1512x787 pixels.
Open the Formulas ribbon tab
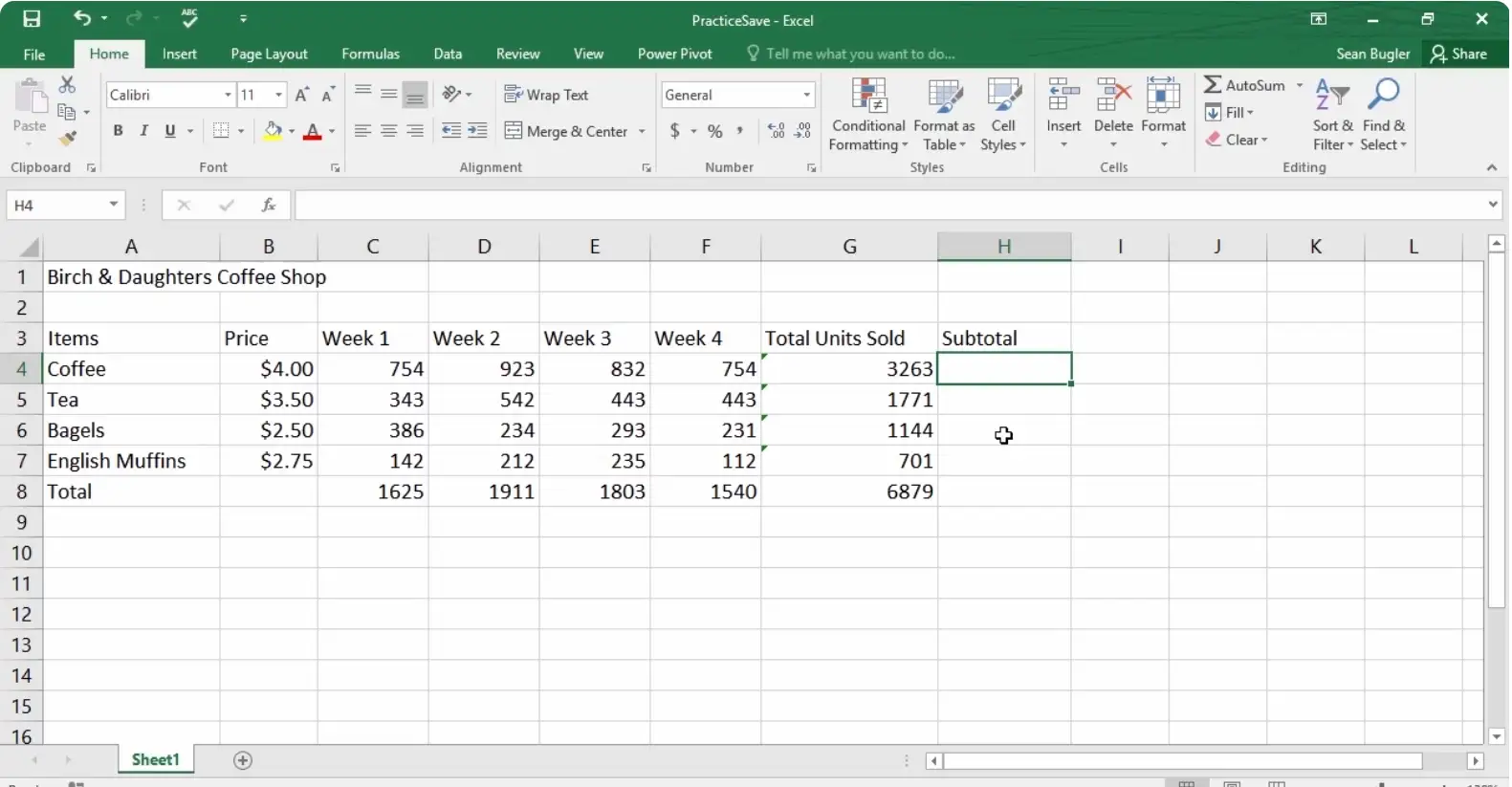tap(370, 54)
